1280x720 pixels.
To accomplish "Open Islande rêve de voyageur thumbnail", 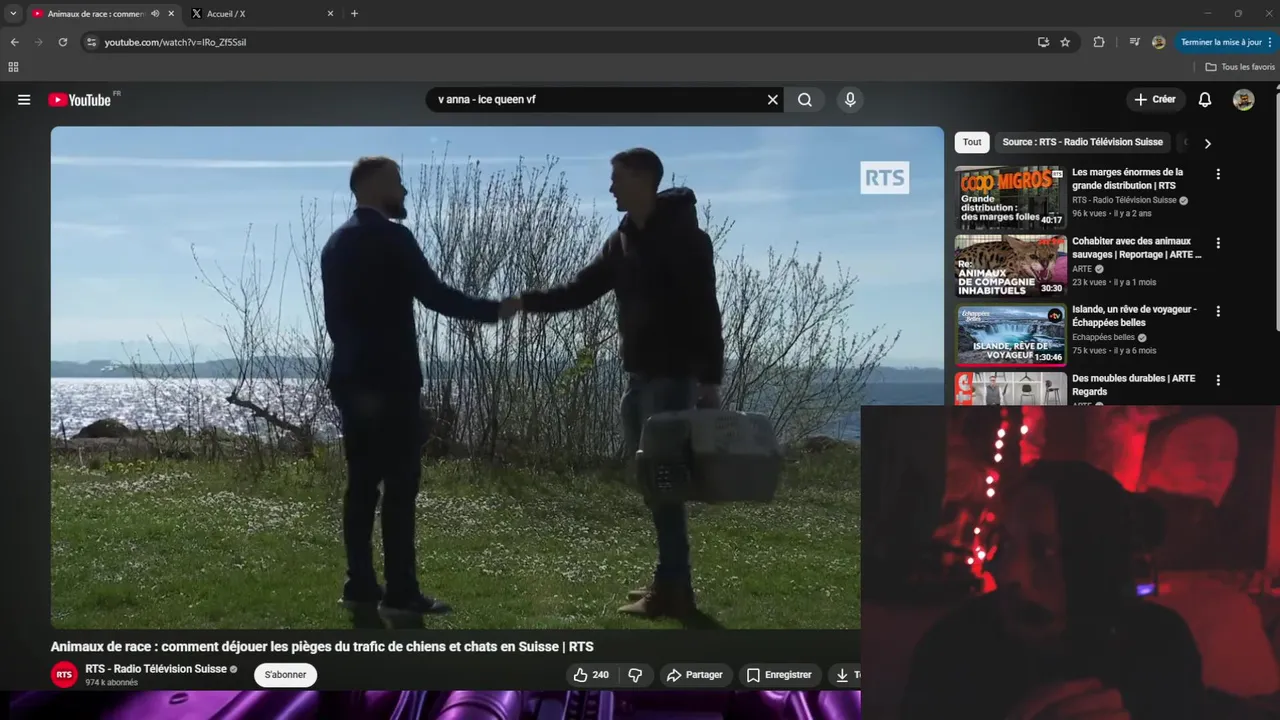I will tap(1010, 335).
